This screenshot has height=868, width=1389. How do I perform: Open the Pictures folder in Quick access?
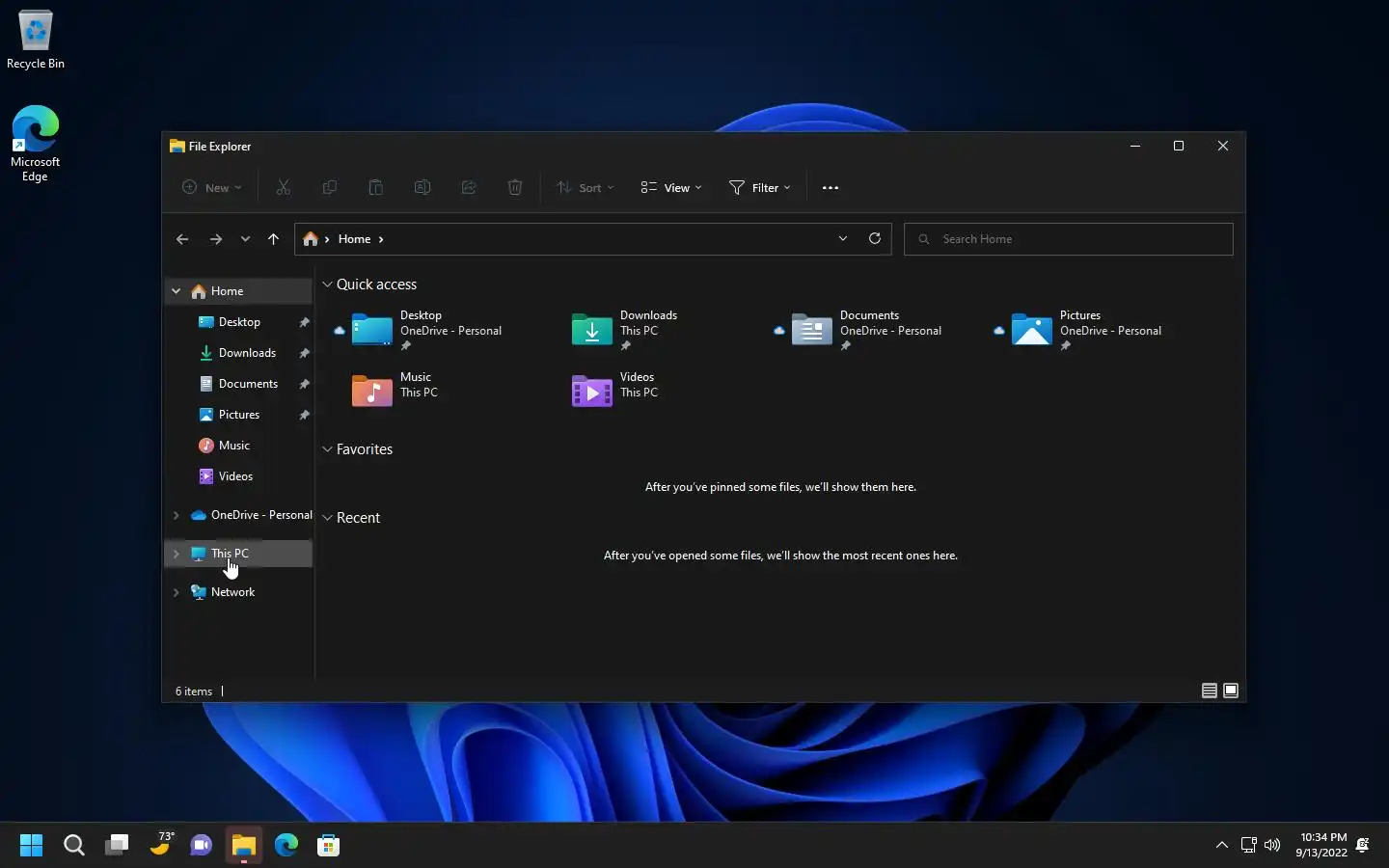[x=1084, y=330]
